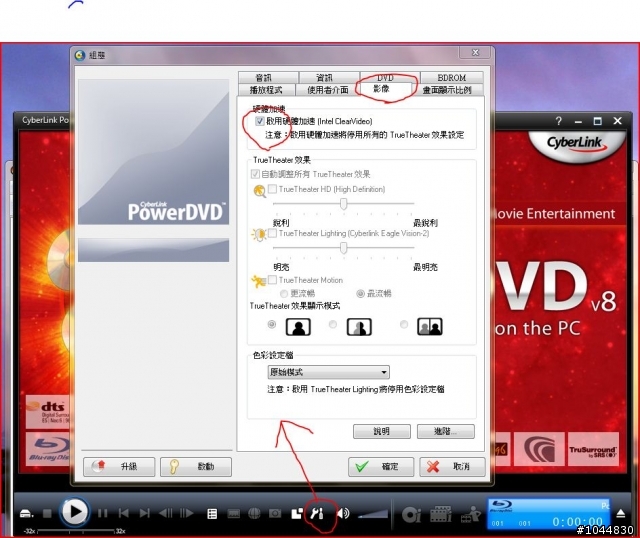Mute audio using the speaker icon
Image resolution: width=640 pixels, height=538 pixels.
point(343,513)
